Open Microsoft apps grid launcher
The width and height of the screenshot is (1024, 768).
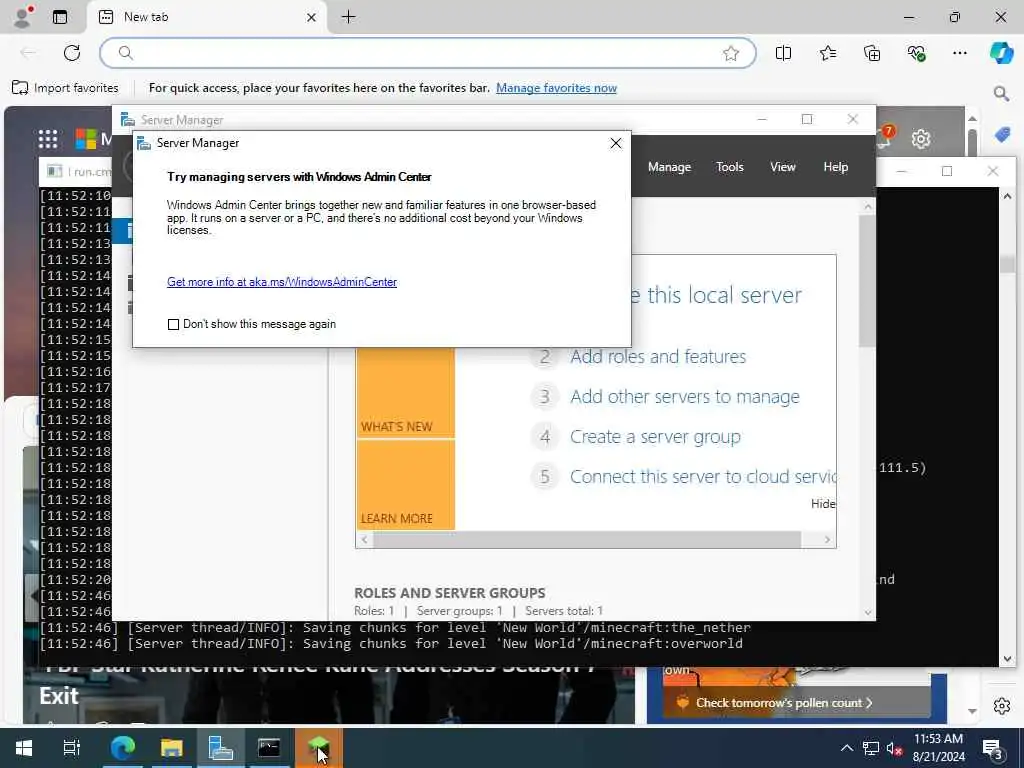48,138
